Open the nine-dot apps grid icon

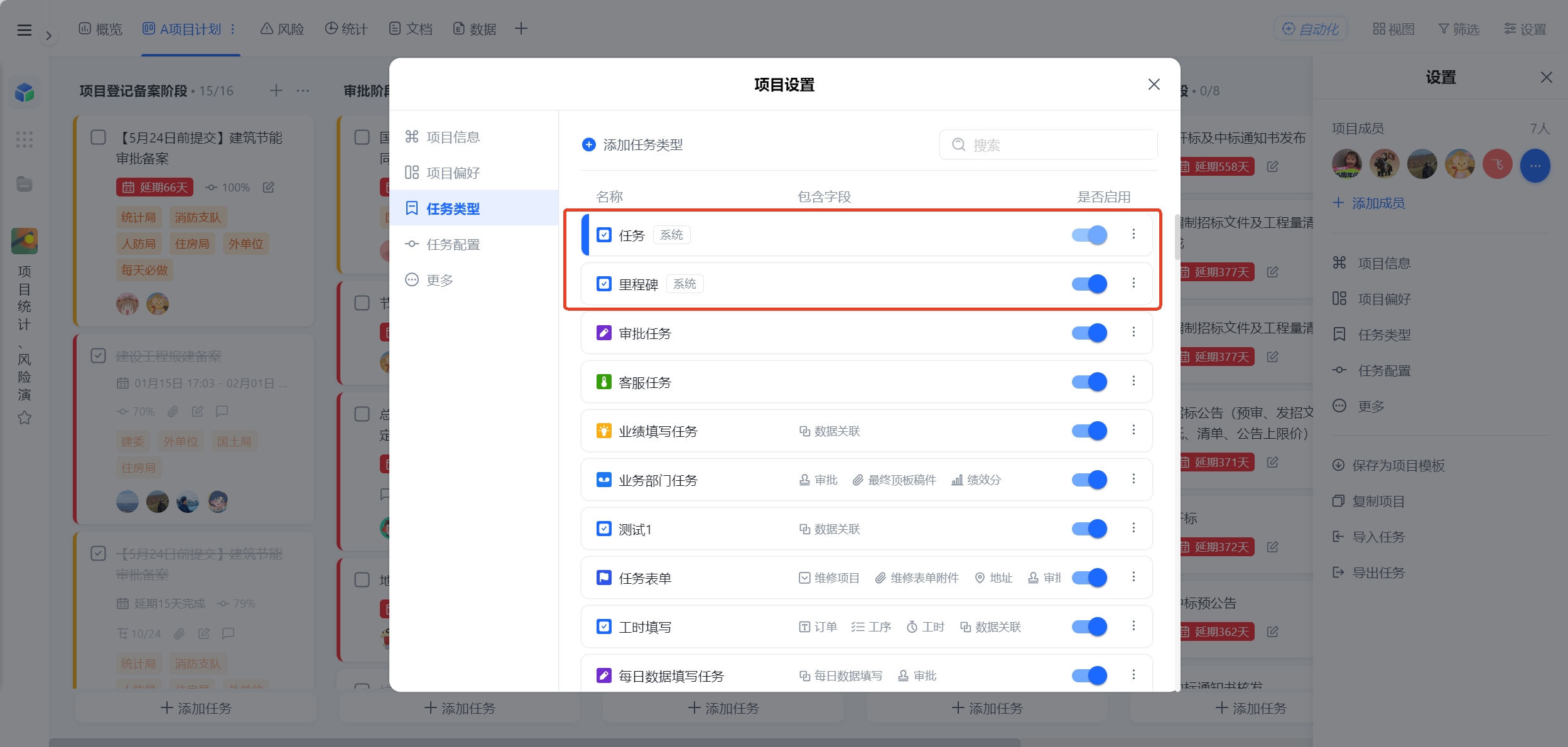pos(24,139)
